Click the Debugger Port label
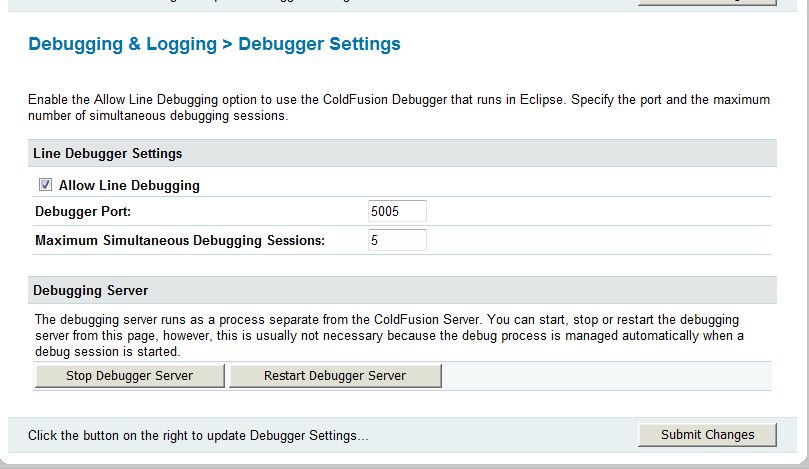 point(83,211)
